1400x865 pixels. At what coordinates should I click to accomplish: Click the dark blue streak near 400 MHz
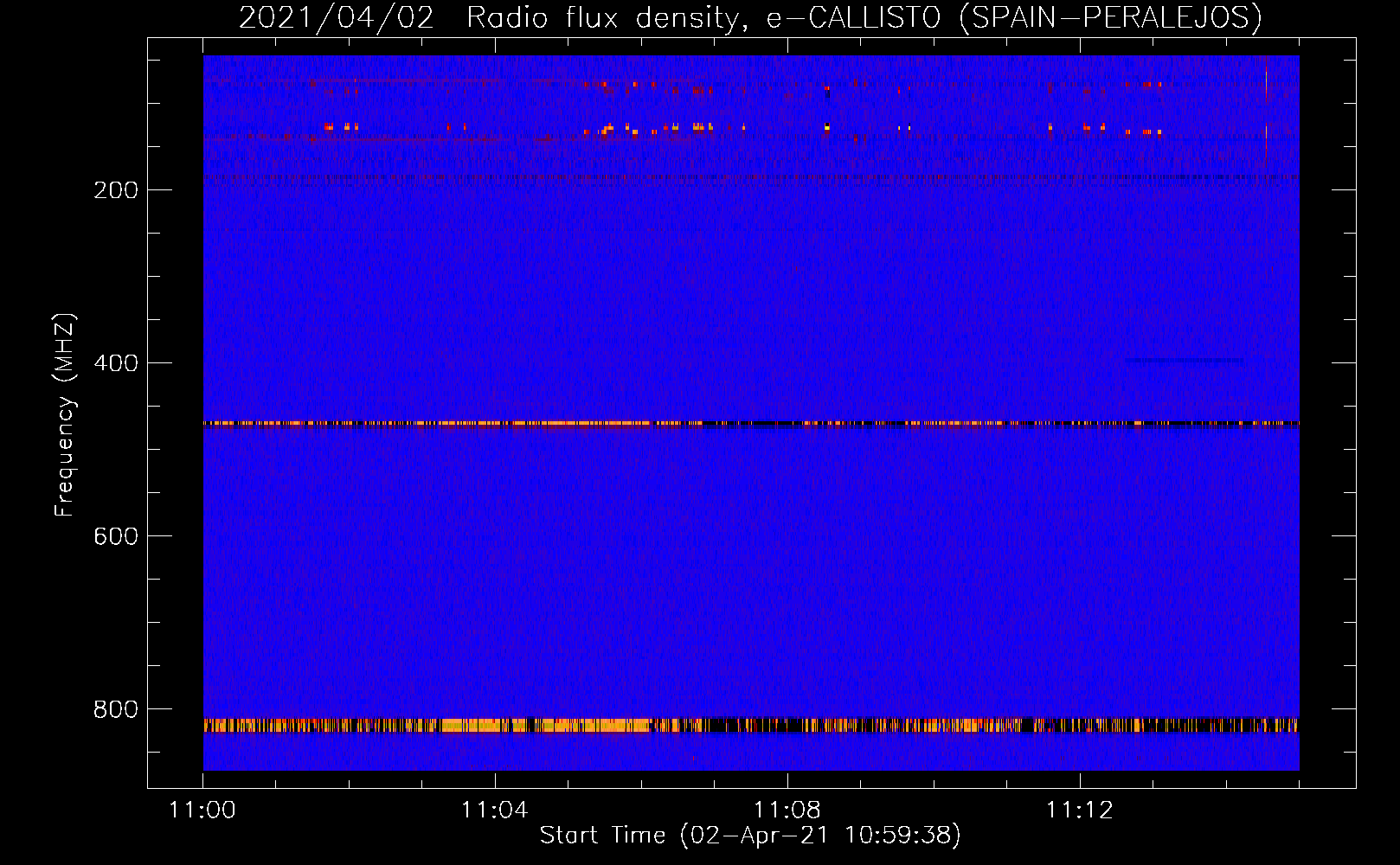[1184, 360]
